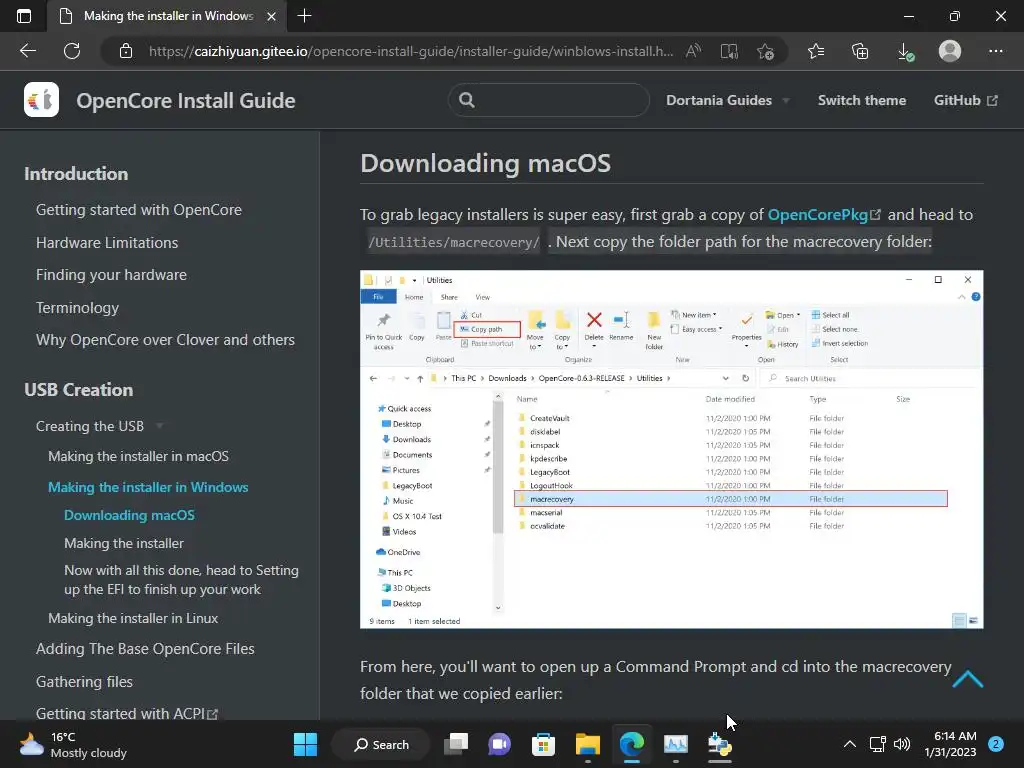Expand Dortania Guides dropdown

pos(727,100)
